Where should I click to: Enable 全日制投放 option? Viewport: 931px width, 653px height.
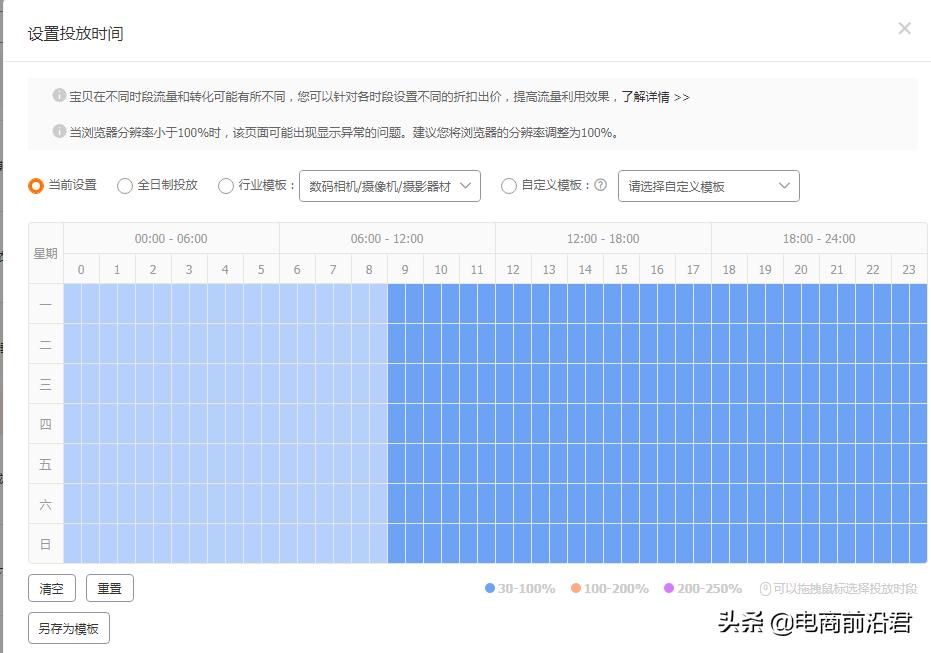(x=124, y=186)
